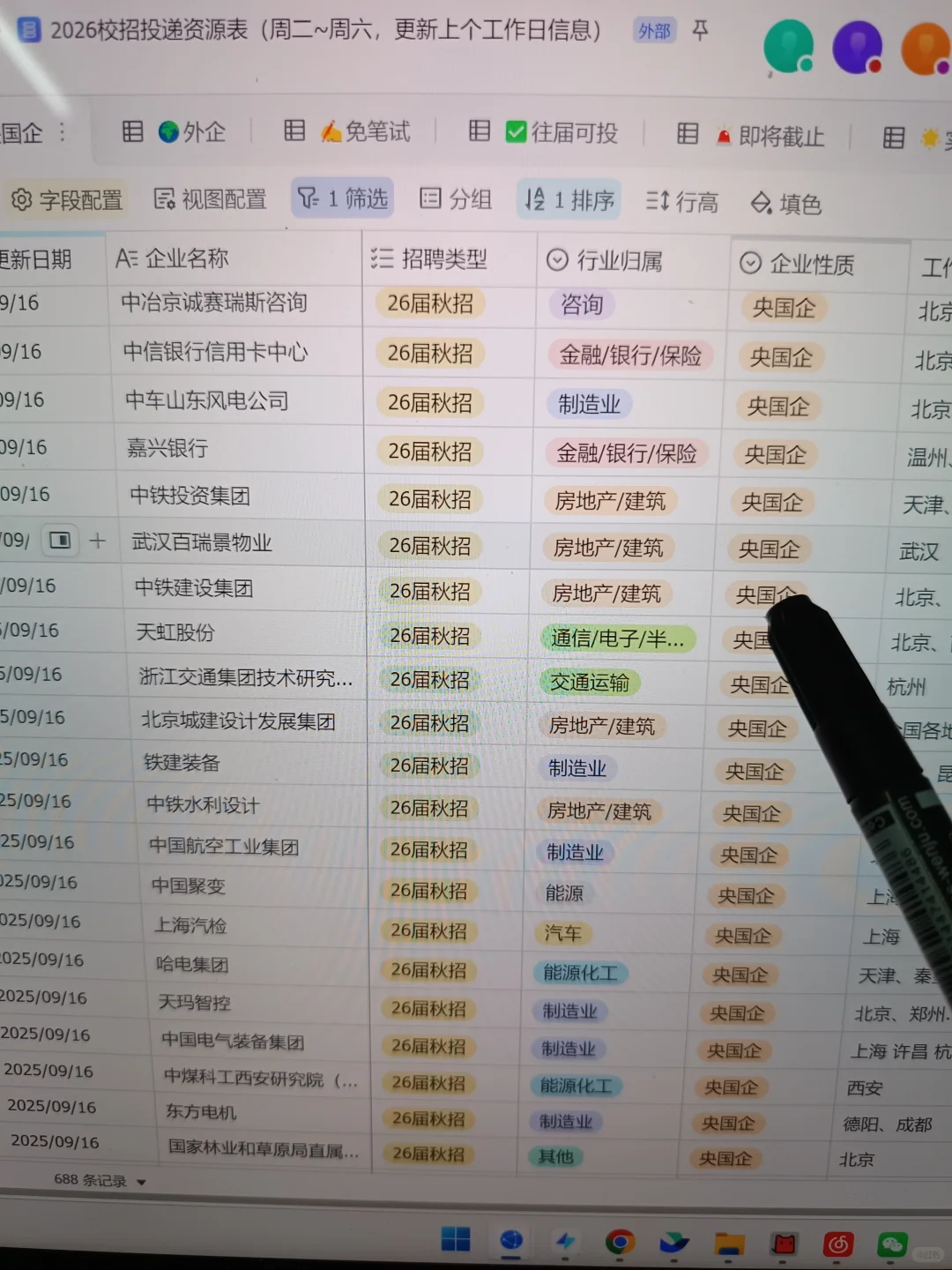Select cell 国家林业和草原局直属
Screen dimensions: 952x1270
coord(264,1149)
